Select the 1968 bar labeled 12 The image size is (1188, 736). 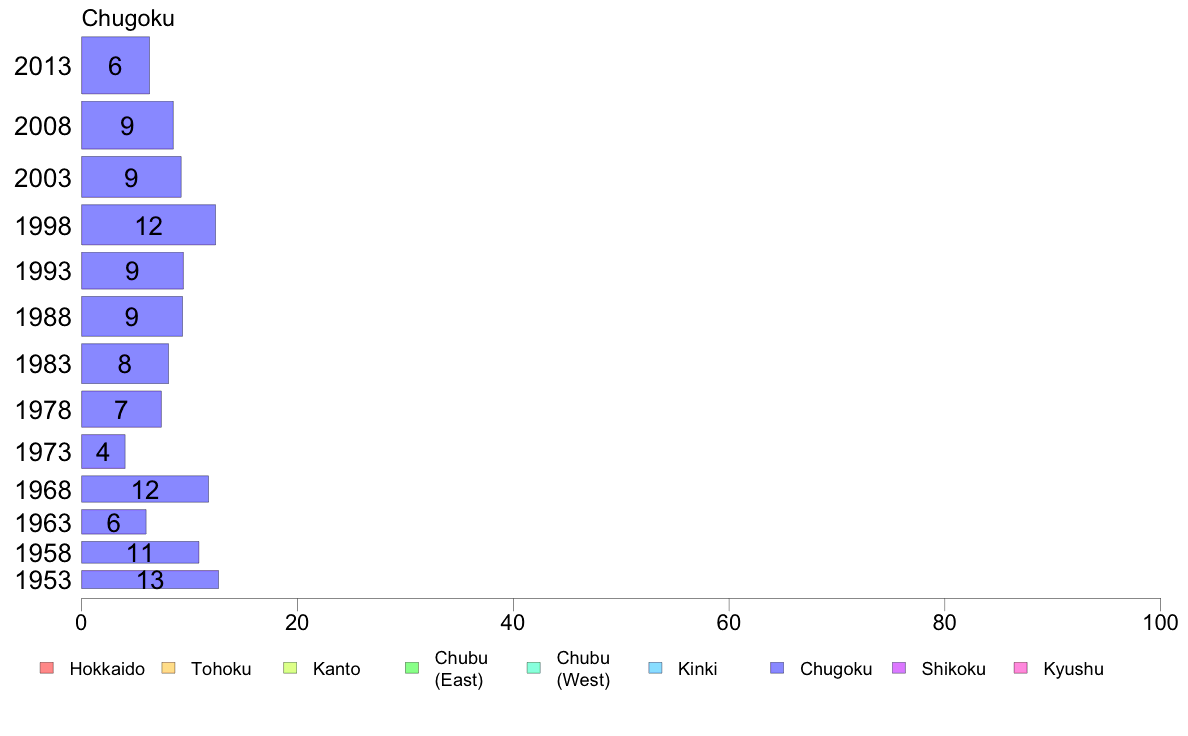145,489
